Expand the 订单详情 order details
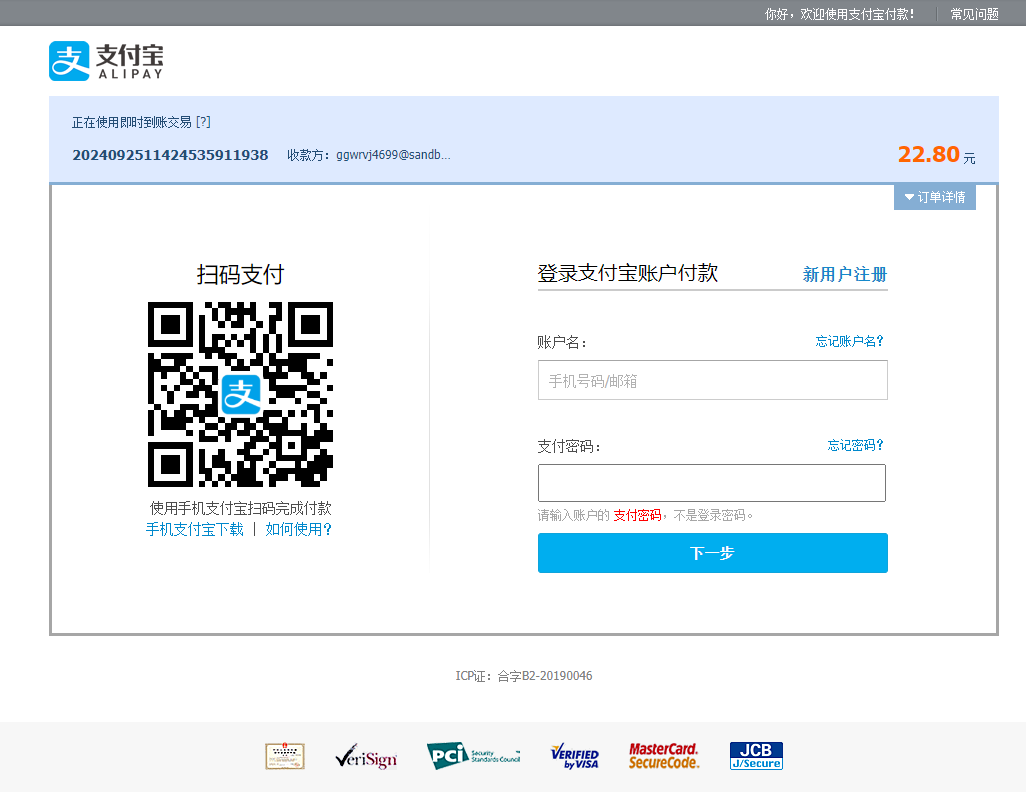The image size is (1026, 810). 934,197
